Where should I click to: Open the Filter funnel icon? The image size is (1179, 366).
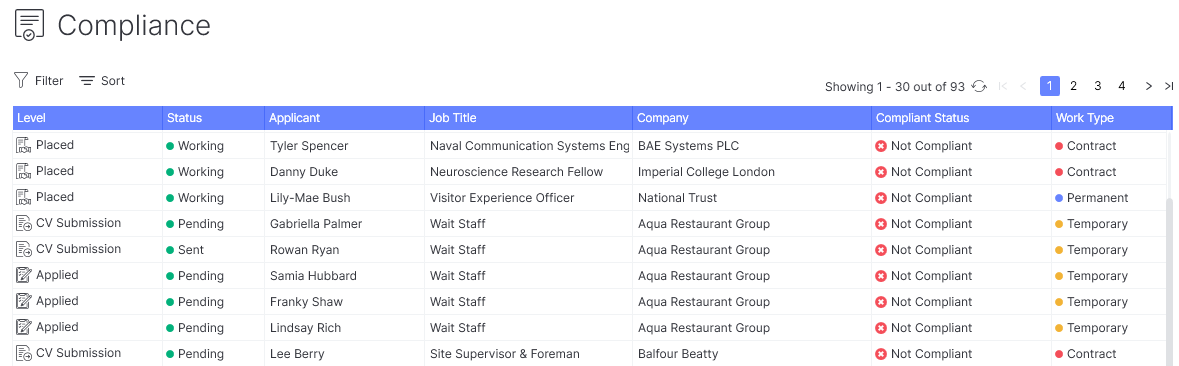tap(21, 80)
